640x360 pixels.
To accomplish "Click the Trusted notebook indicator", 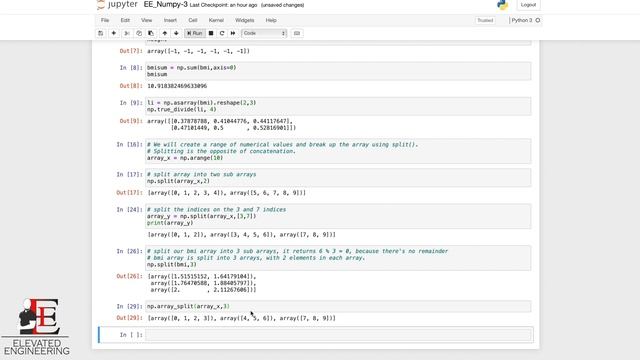I will point(485,20).
